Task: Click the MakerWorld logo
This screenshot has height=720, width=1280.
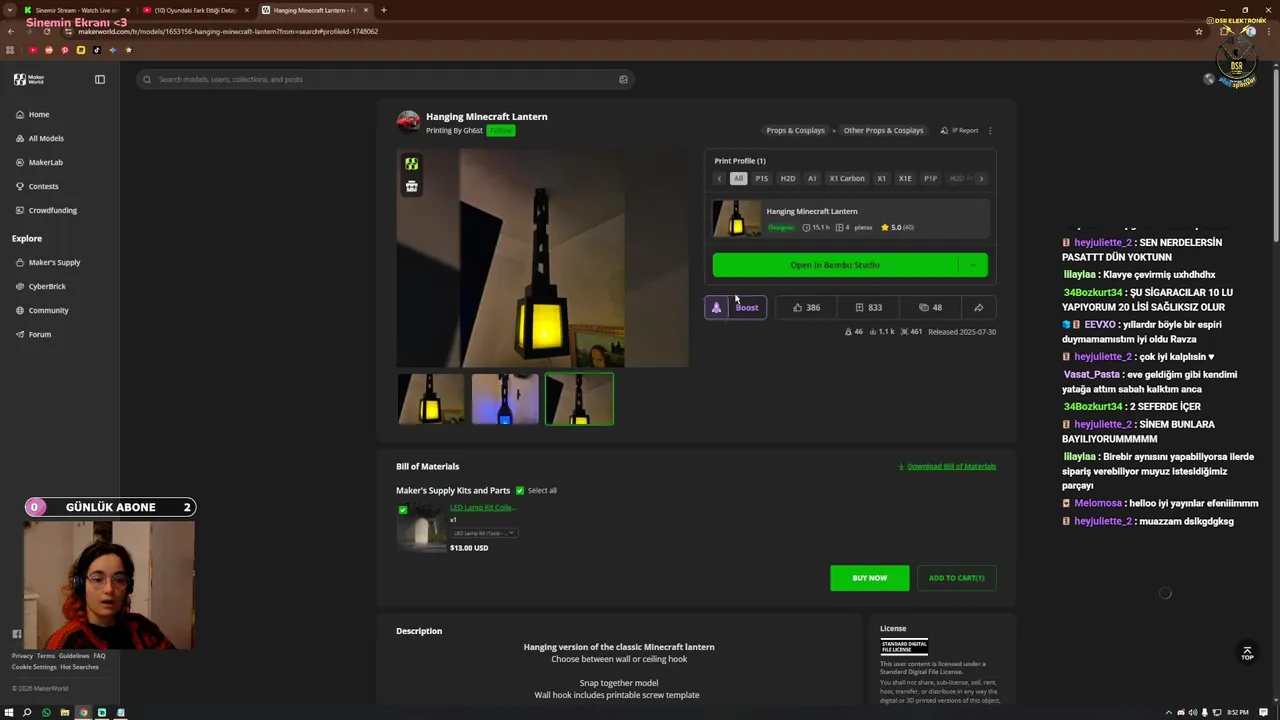Action: click(x=28, y=79)
